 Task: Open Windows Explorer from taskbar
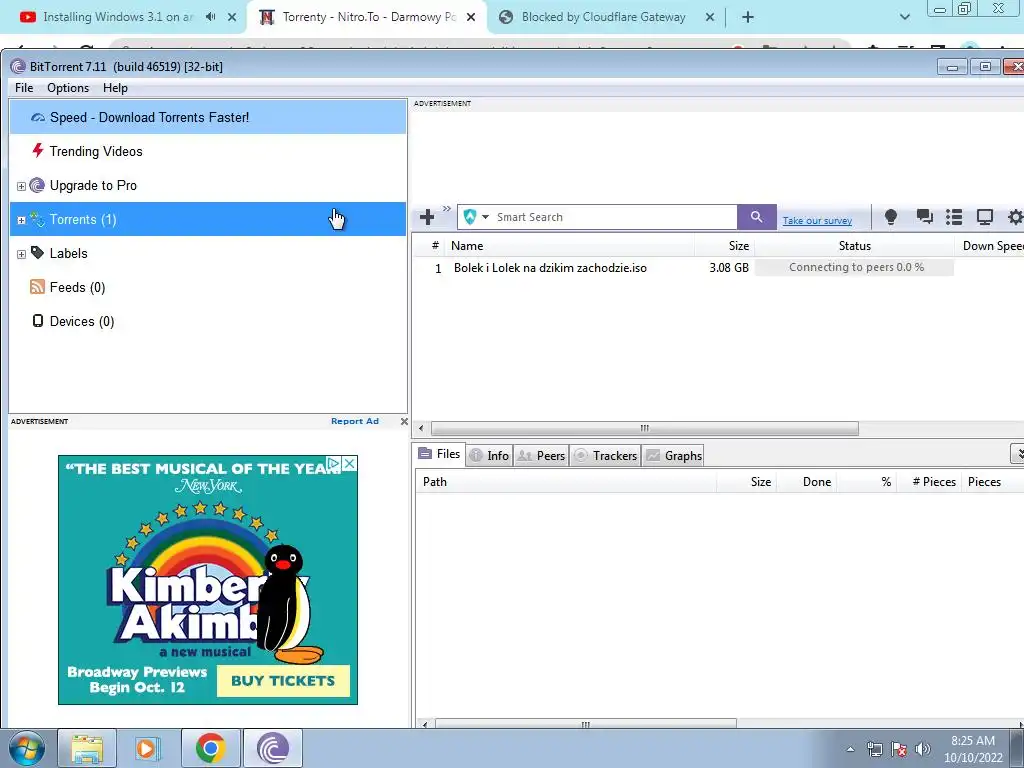pyautogui.click(x=88, y=748)
